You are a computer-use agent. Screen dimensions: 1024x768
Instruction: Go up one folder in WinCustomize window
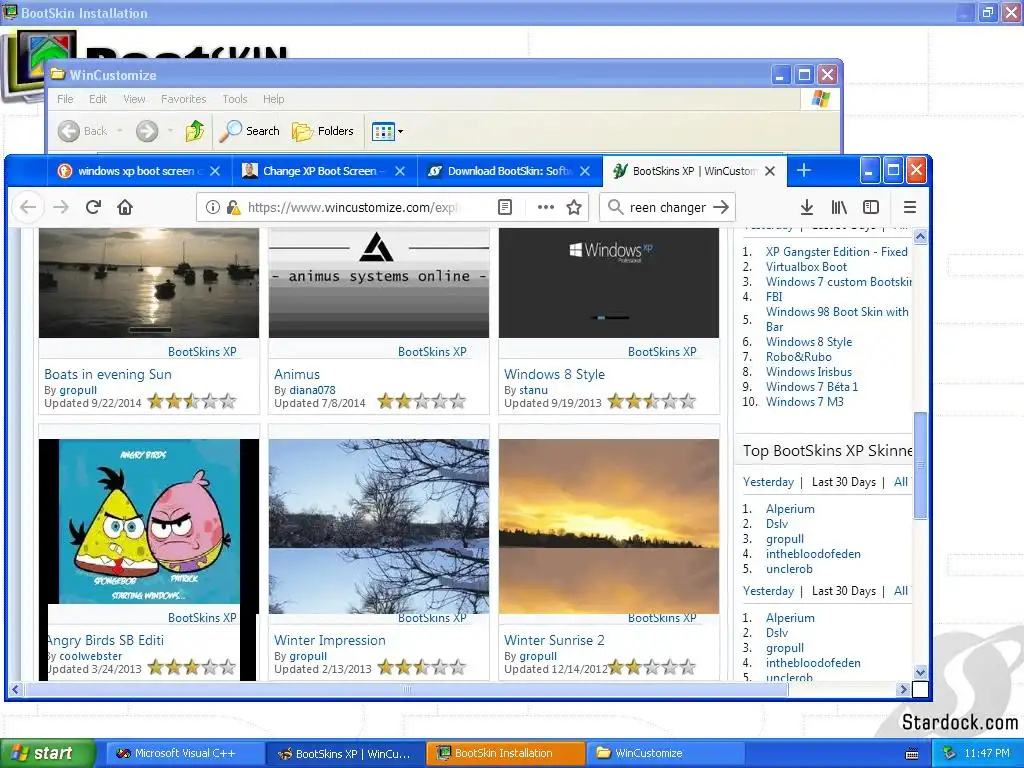(x=195, y=131)
